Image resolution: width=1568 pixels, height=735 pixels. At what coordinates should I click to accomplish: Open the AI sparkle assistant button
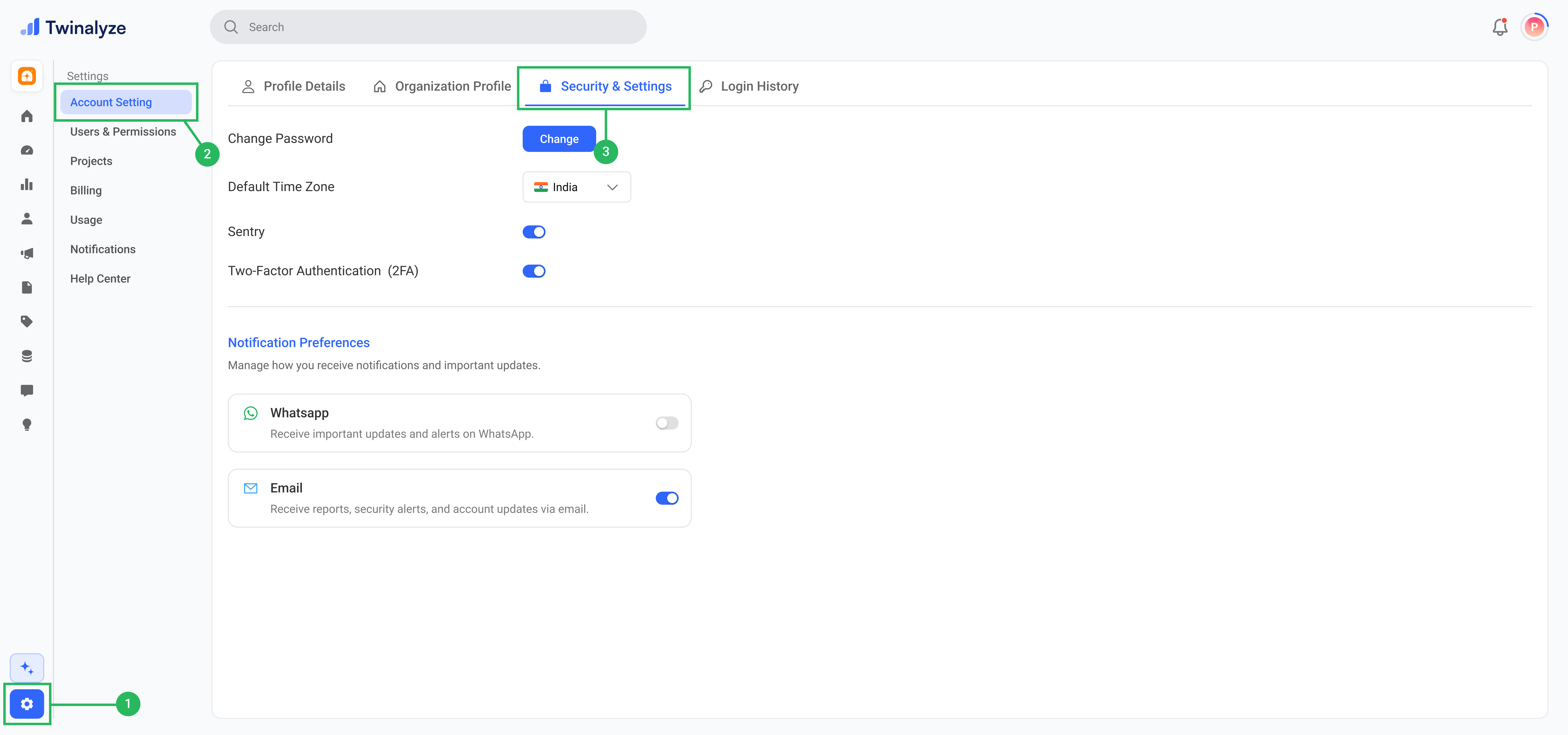27,668
